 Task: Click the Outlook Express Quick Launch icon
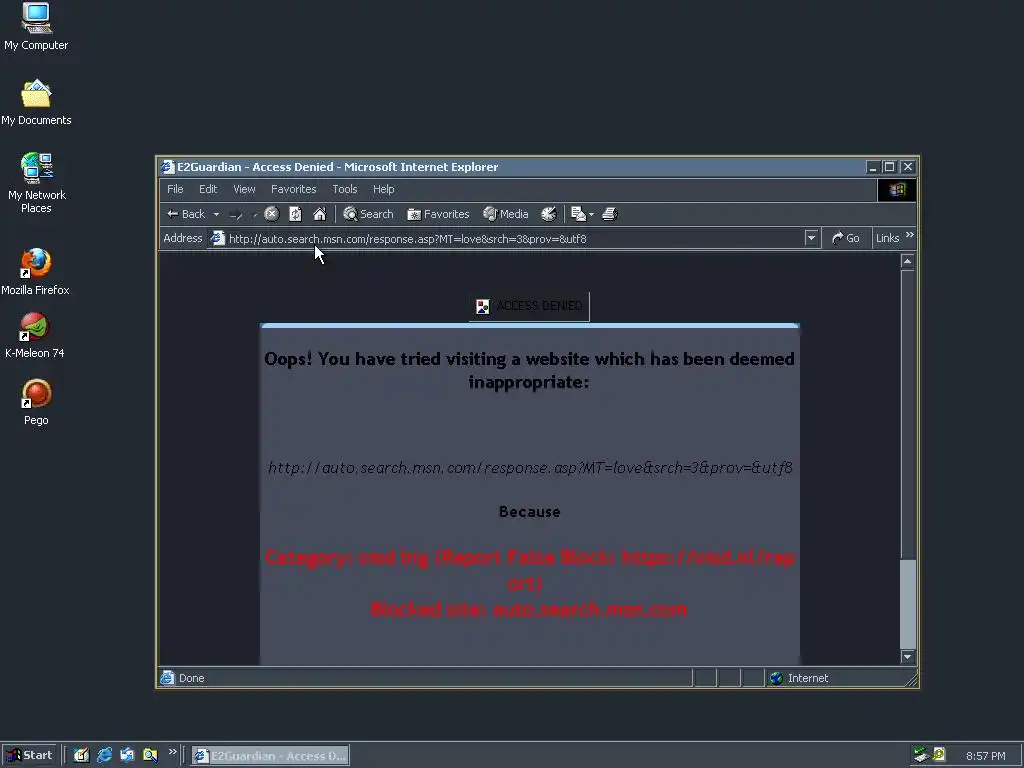click(x=127, y=756)
